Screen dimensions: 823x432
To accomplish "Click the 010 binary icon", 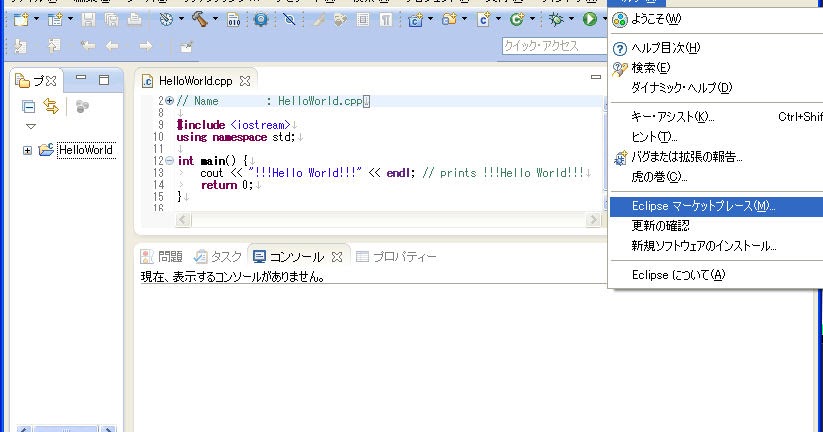I will point(234,20).
